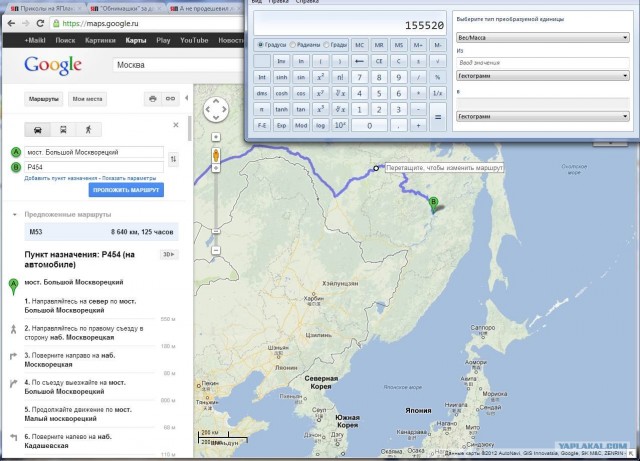Zoom out of the map with minus button

[216, 250]
